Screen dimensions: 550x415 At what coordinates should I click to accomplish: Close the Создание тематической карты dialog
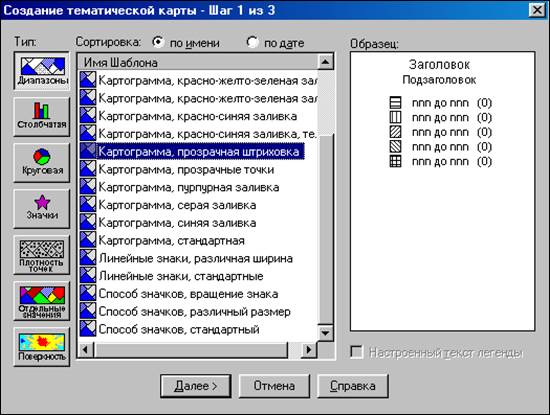pos(537,10)
